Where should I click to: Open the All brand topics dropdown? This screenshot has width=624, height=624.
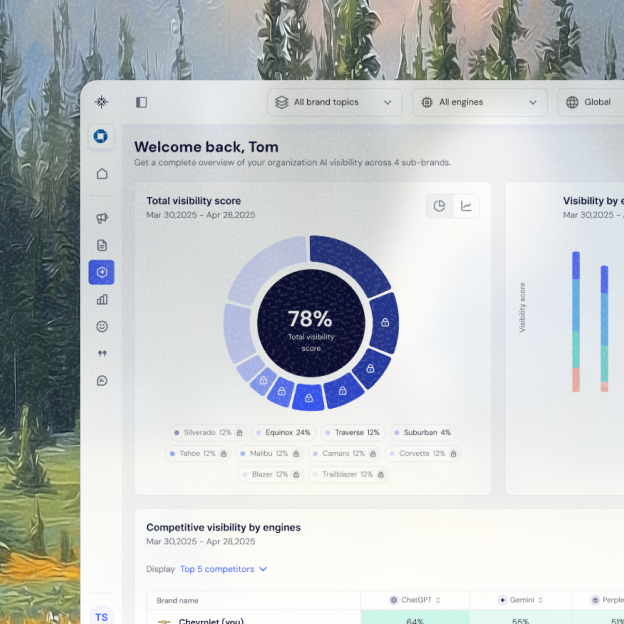[x=335, y=102]
